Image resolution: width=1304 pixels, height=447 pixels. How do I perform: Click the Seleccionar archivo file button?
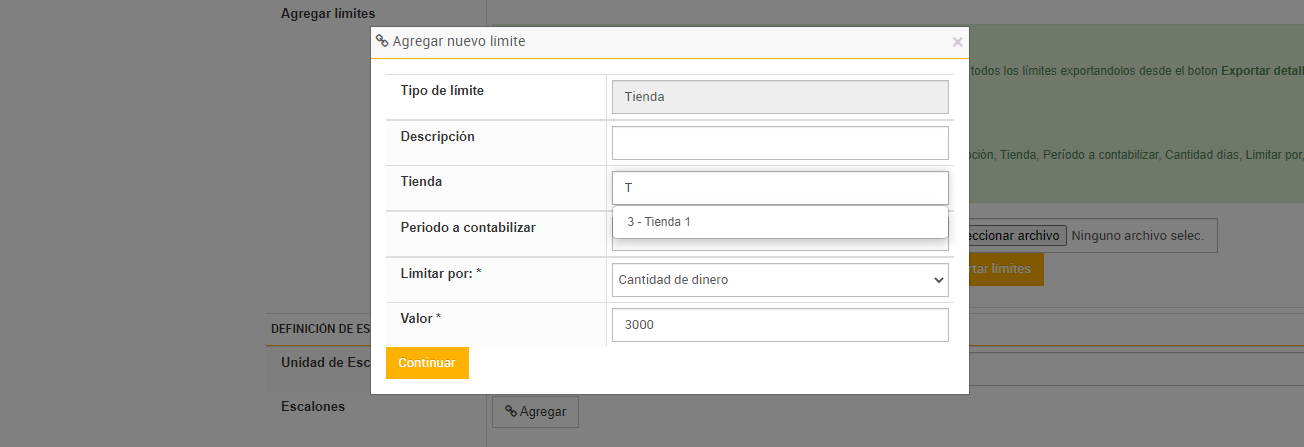[1014, 236]
